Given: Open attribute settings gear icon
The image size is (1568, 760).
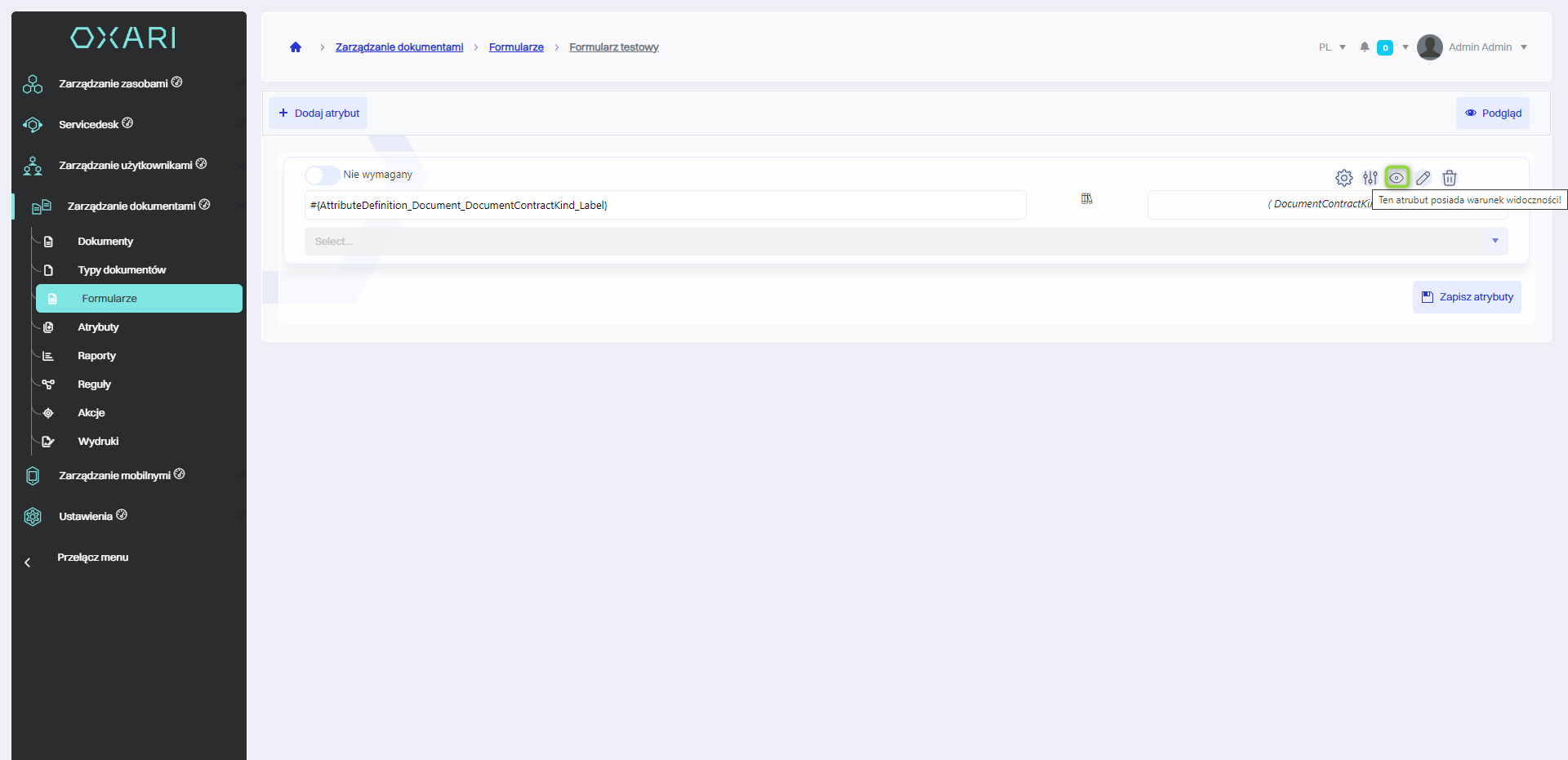Looking at the screenshot, I should pos(1343,178).
